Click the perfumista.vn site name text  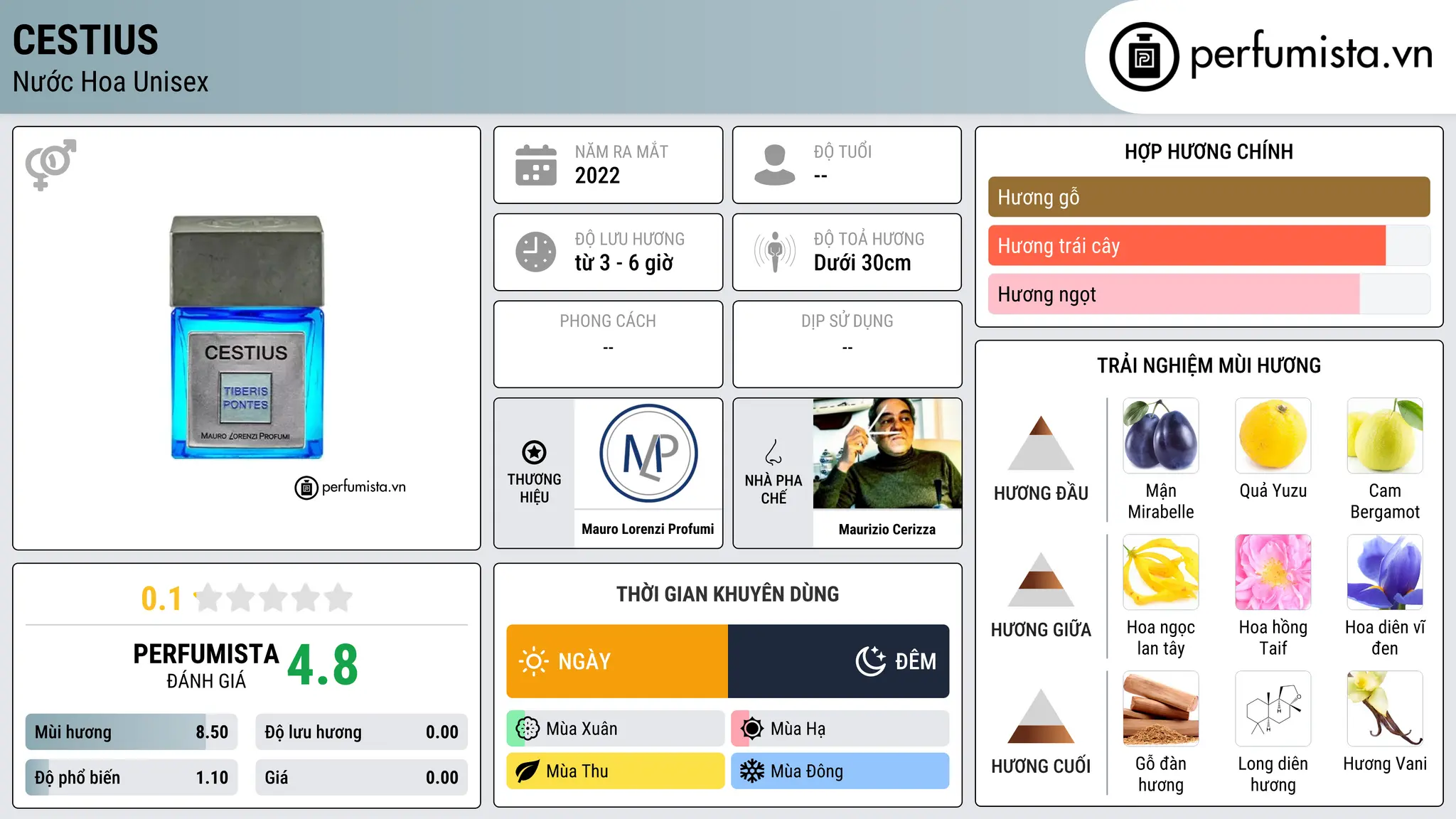click(x=1312, y=54)
